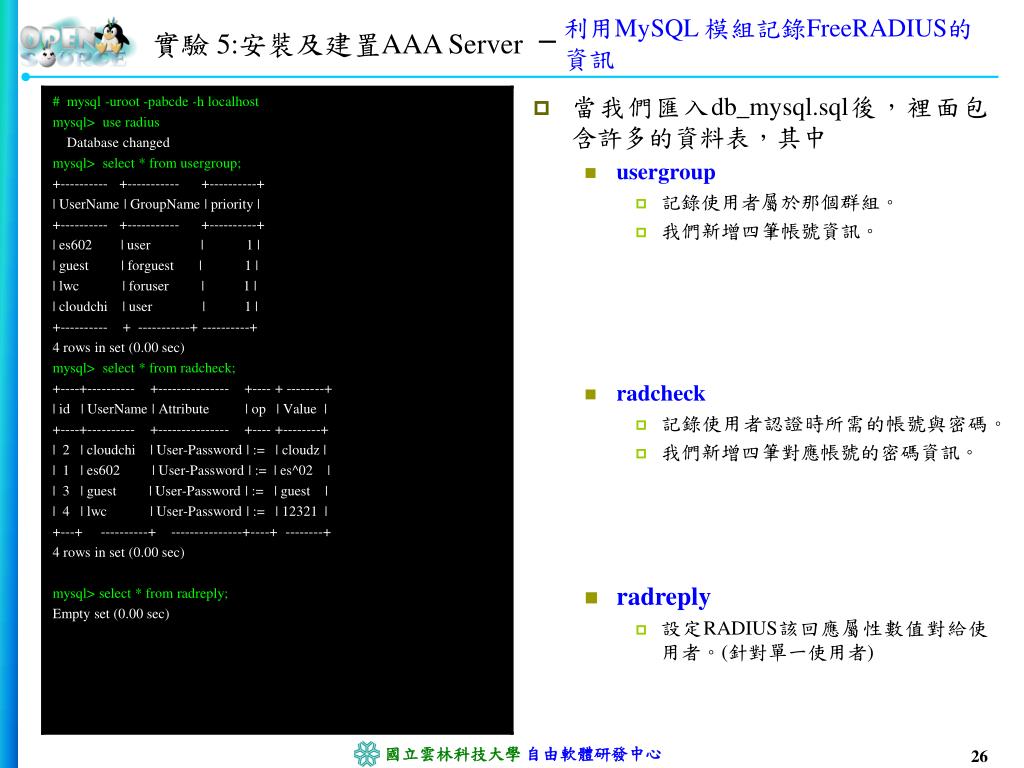Click the command 'mysql -uroot -pabcde -h localhost'

pyautogui.click(x=155, y=102)
